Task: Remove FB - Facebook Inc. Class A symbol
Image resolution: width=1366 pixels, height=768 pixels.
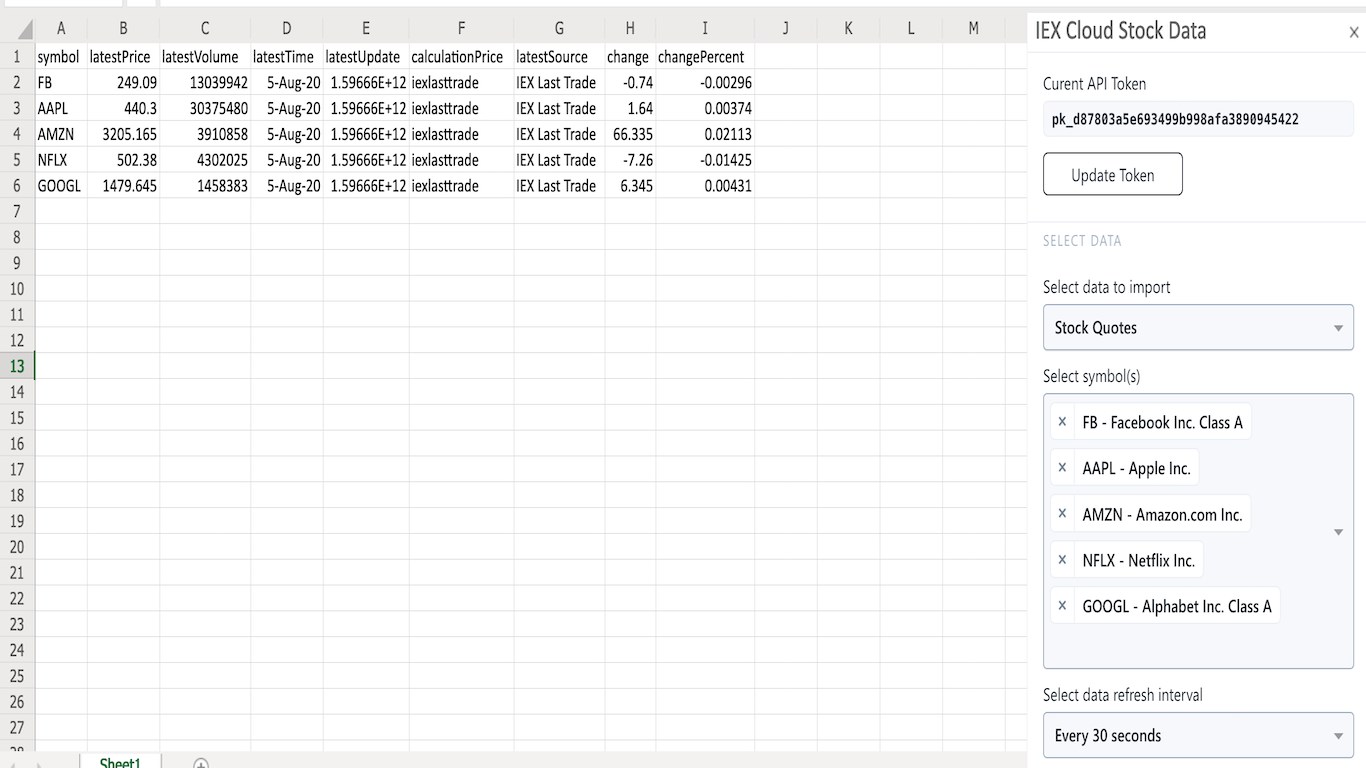Action: coord(1062,422)
